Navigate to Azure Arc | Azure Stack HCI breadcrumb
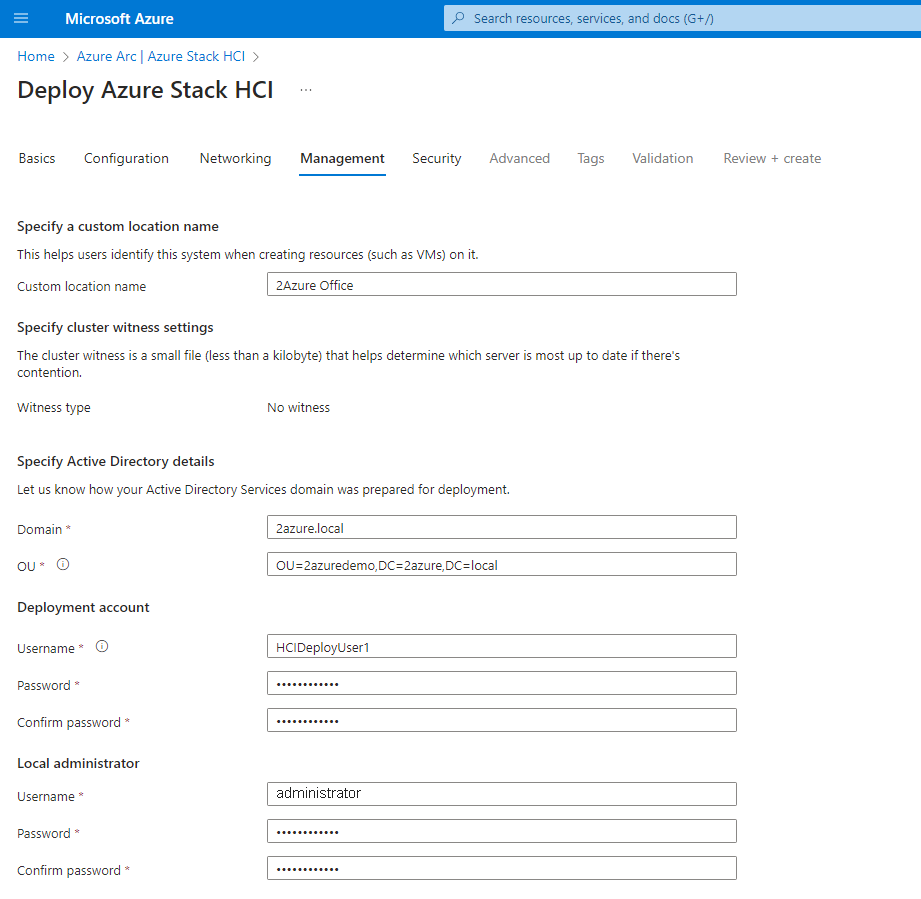This screenshot has height=899, width=921. point(160,57)
